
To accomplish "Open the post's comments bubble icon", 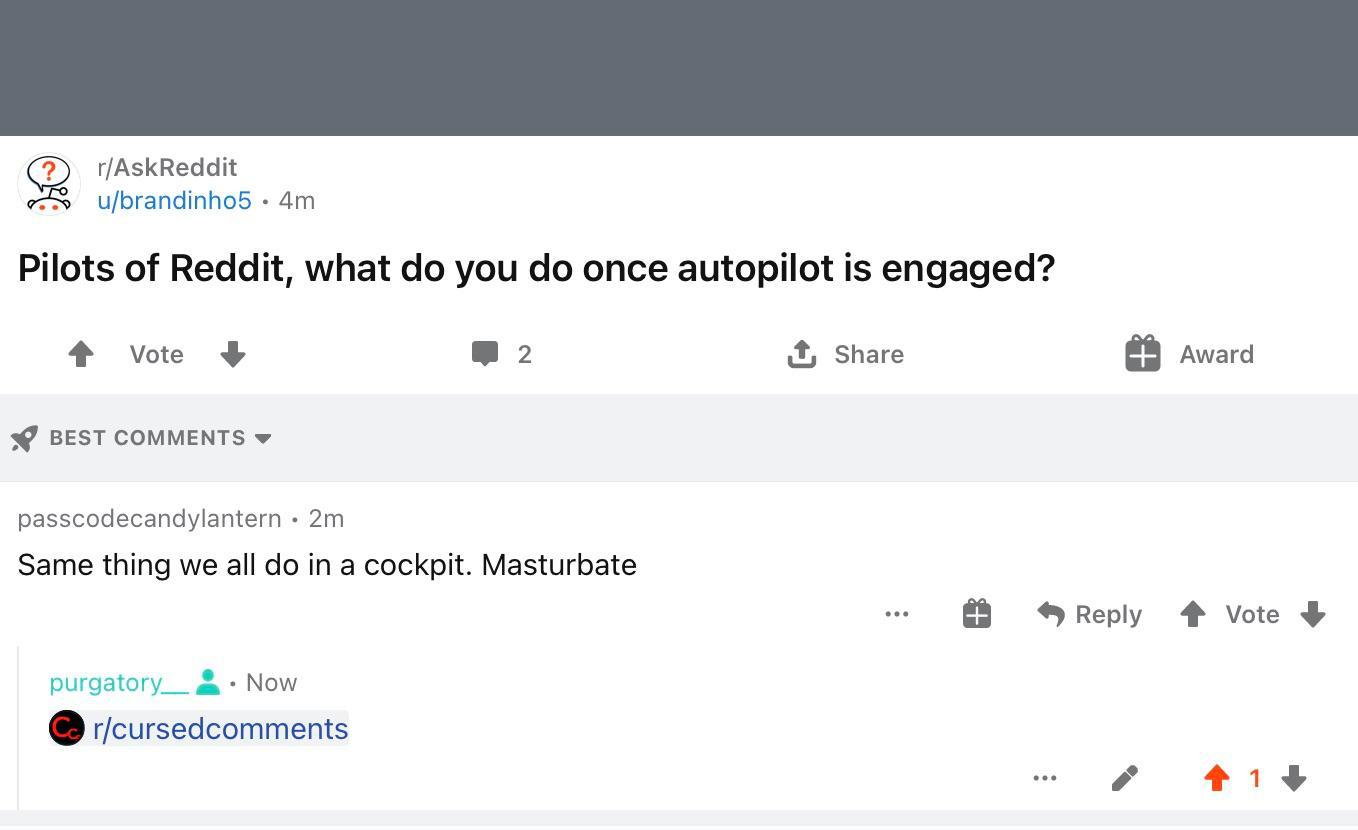I will (485, 353).
